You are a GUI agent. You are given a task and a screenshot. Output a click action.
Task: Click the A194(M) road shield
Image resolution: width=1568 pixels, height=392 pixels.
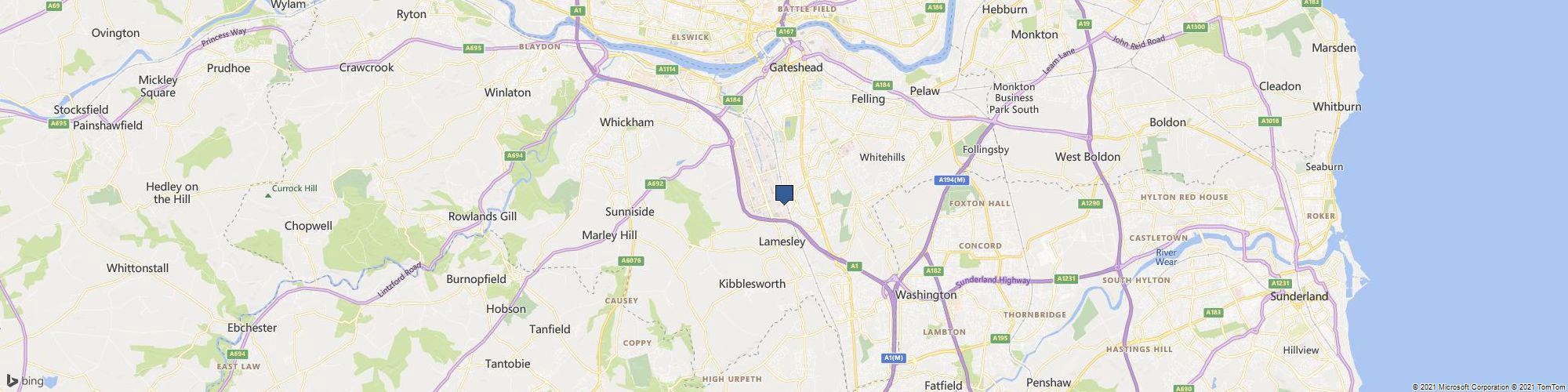click(x=954, y=180)
